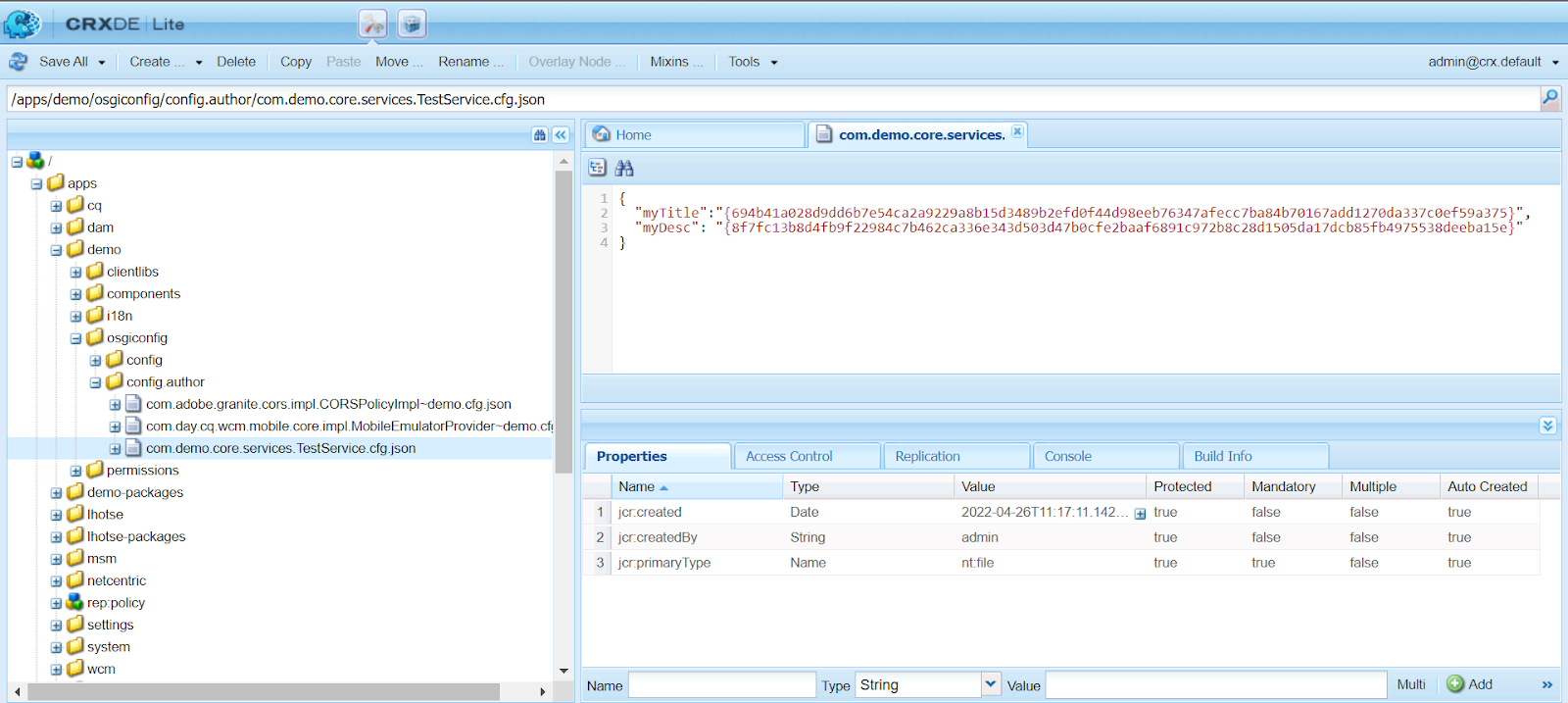
Task: Expand the clientlibs folder node
Action: point(75,273)
